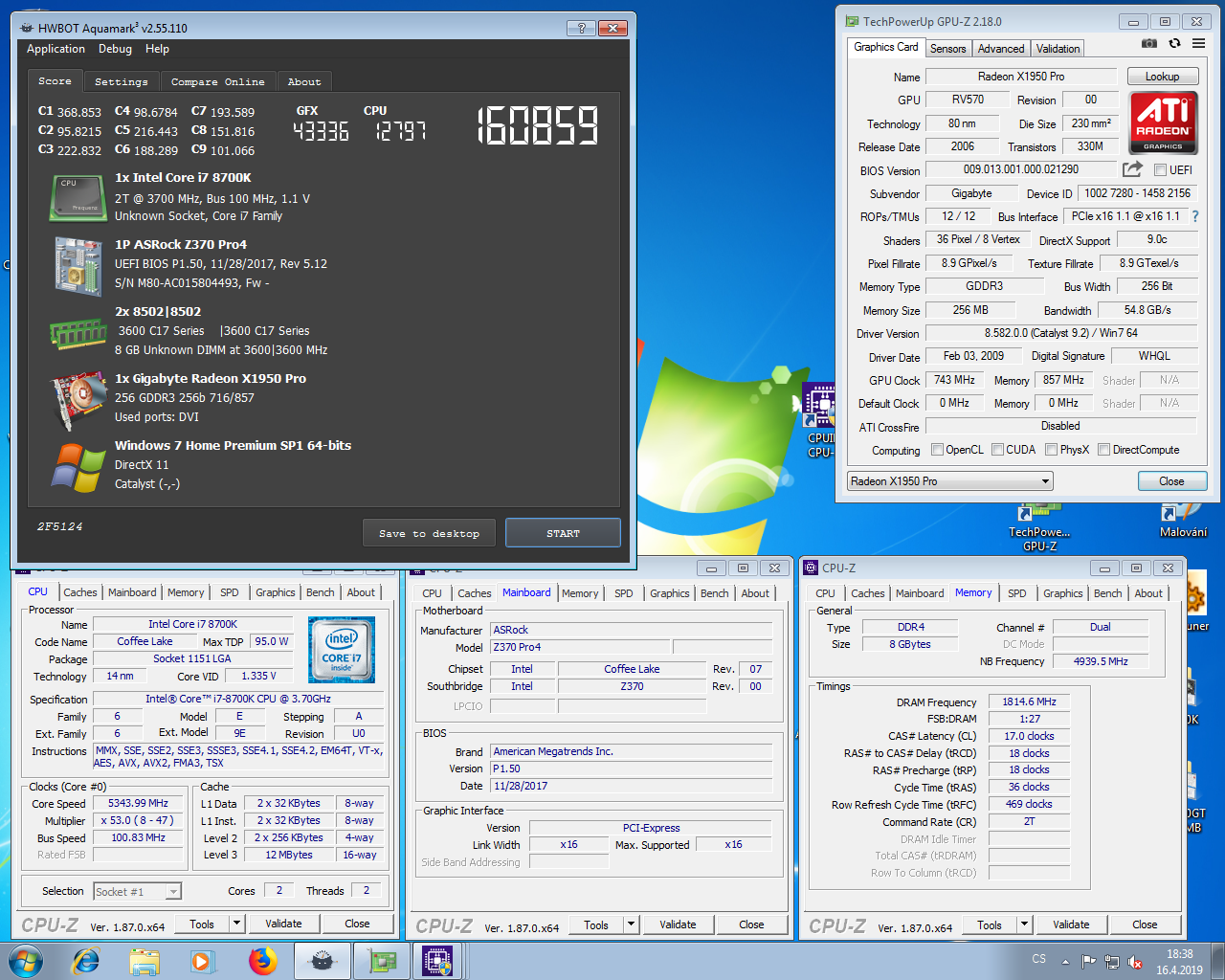Click the GPU Name field Radeon X1950 Pro
This screenshot has width=1225, height=980.
coord(1021,77)
